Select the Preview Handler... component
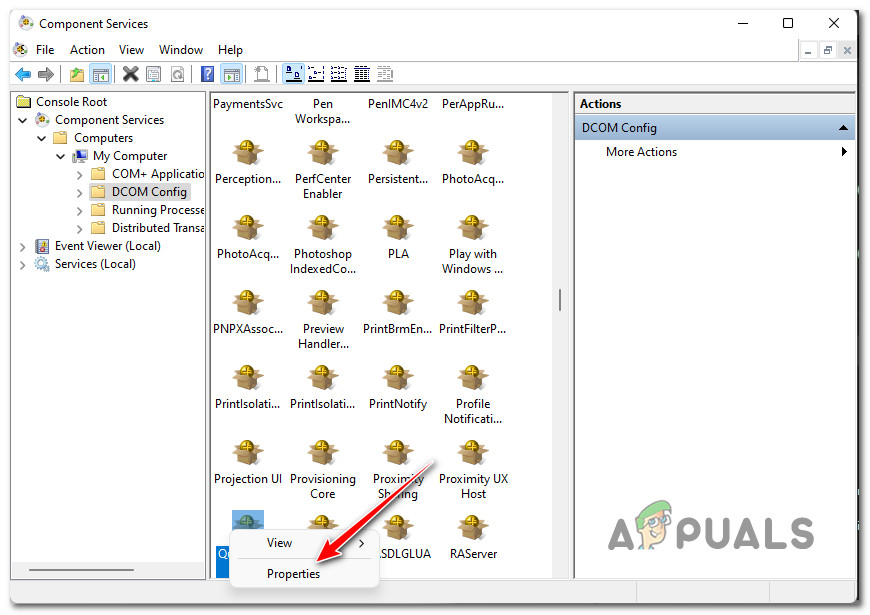 (322, 320)
